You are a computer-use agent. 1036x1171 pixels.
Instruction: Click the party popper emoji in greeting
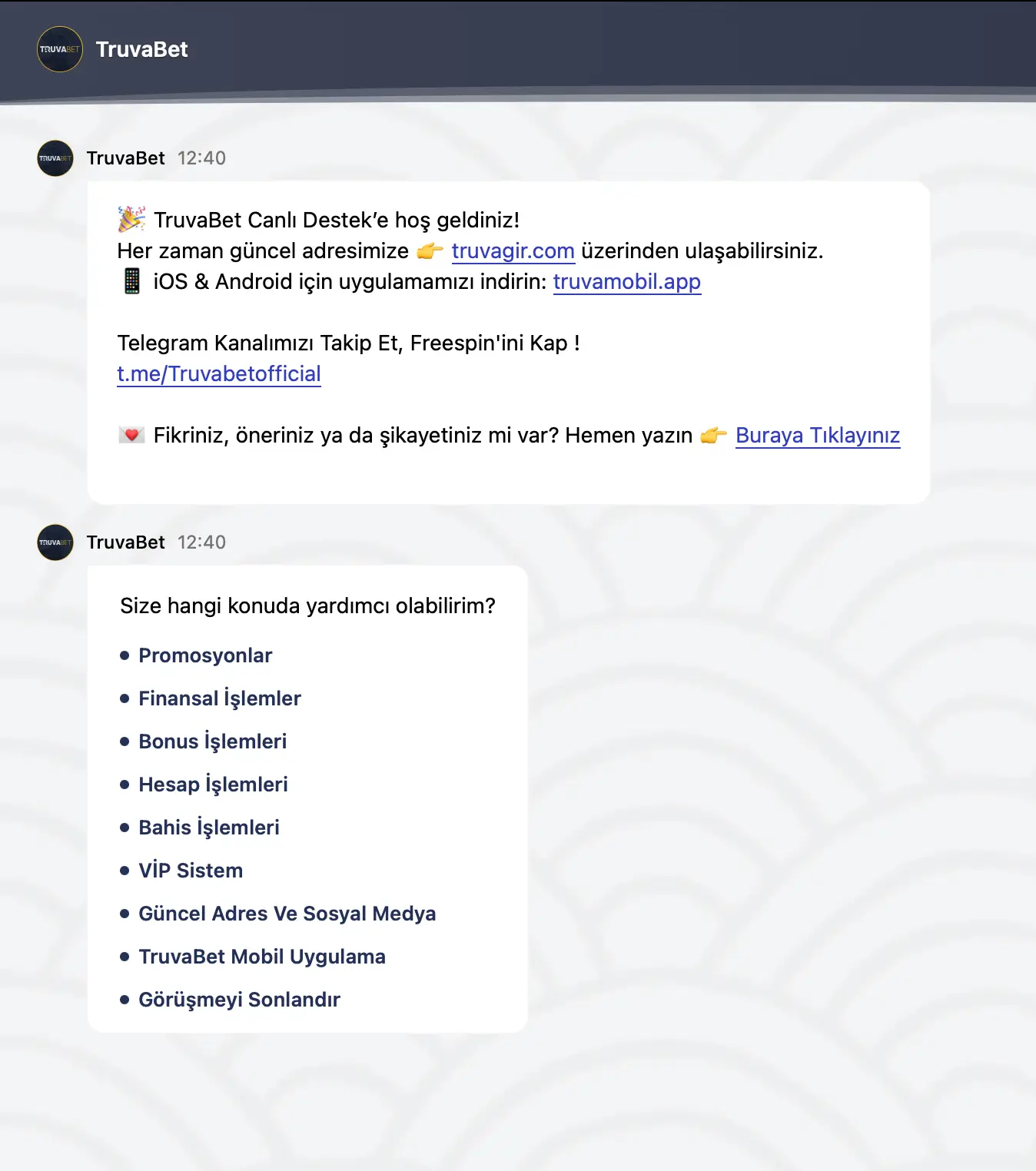[x=131, y=220]
